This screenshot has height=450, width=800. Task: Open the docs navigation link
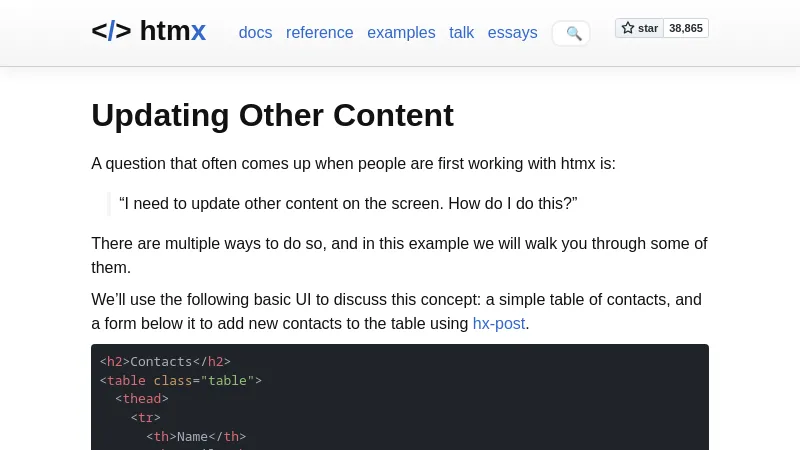255,32
